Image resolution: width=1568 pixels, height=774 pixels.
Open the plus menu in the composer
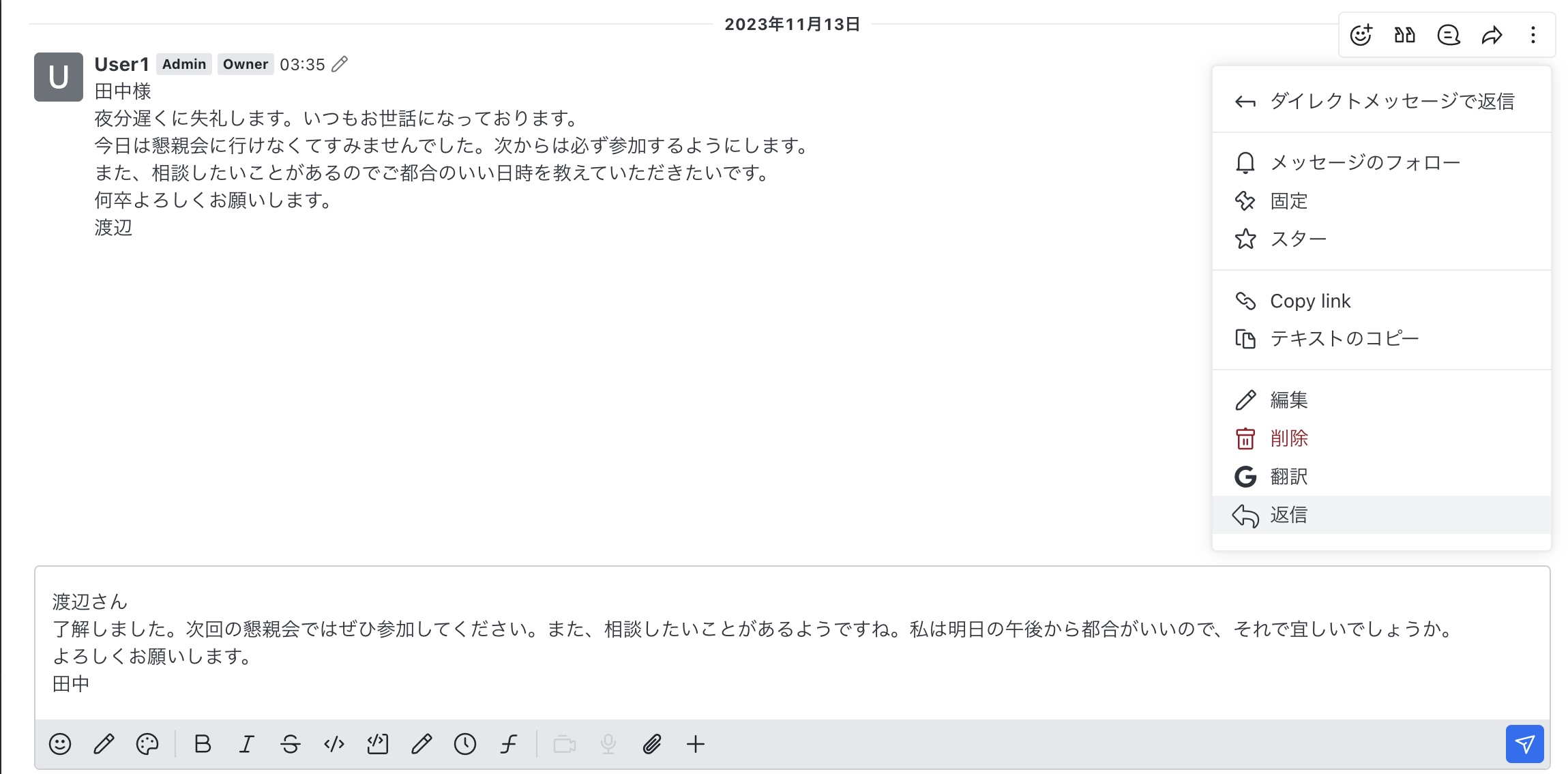point(695,744)
